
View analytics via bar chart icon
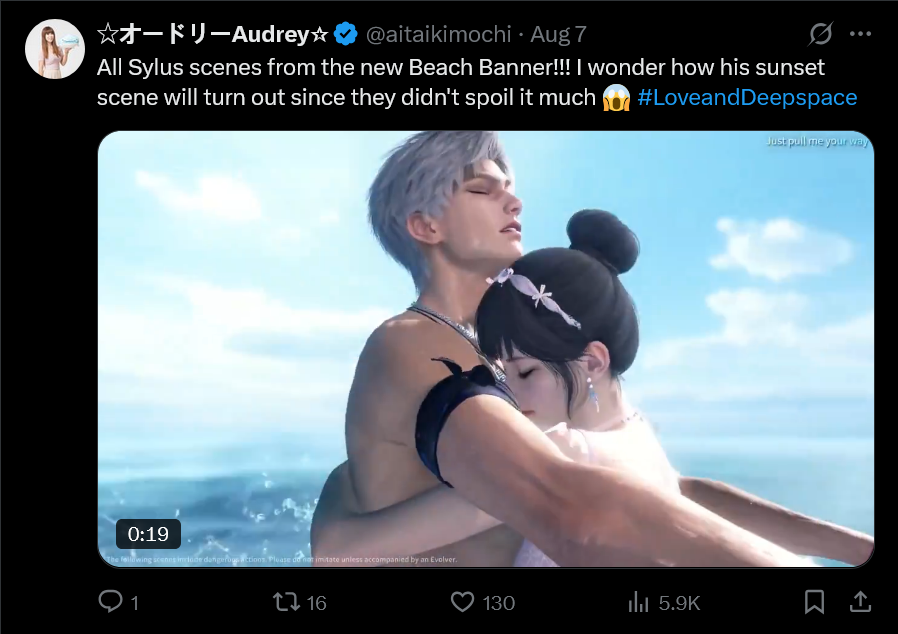click(x=639, y=602)
